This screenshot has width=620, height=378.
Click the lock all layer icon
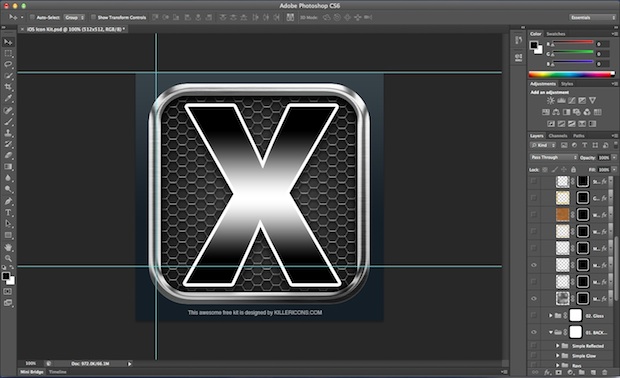tap(573, 170)
